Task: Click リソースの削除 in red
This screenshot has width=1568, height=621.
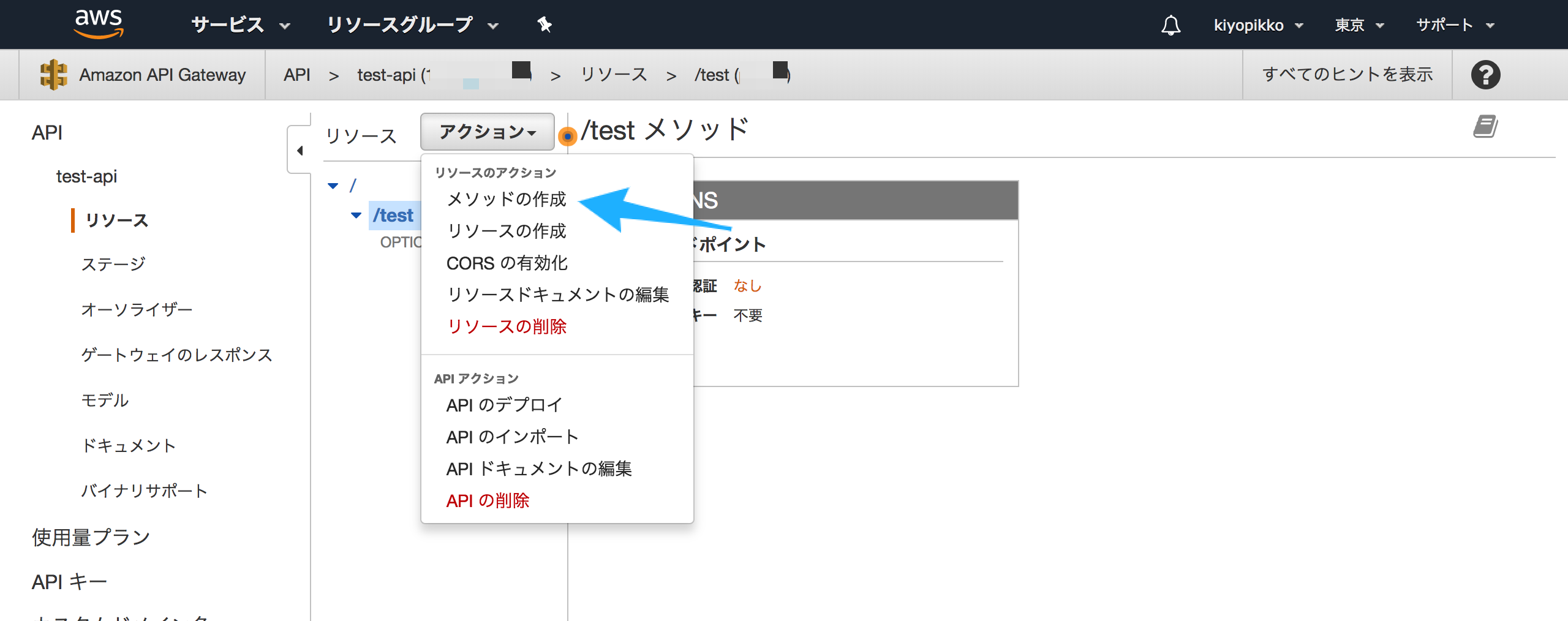Action: [507, 326]
